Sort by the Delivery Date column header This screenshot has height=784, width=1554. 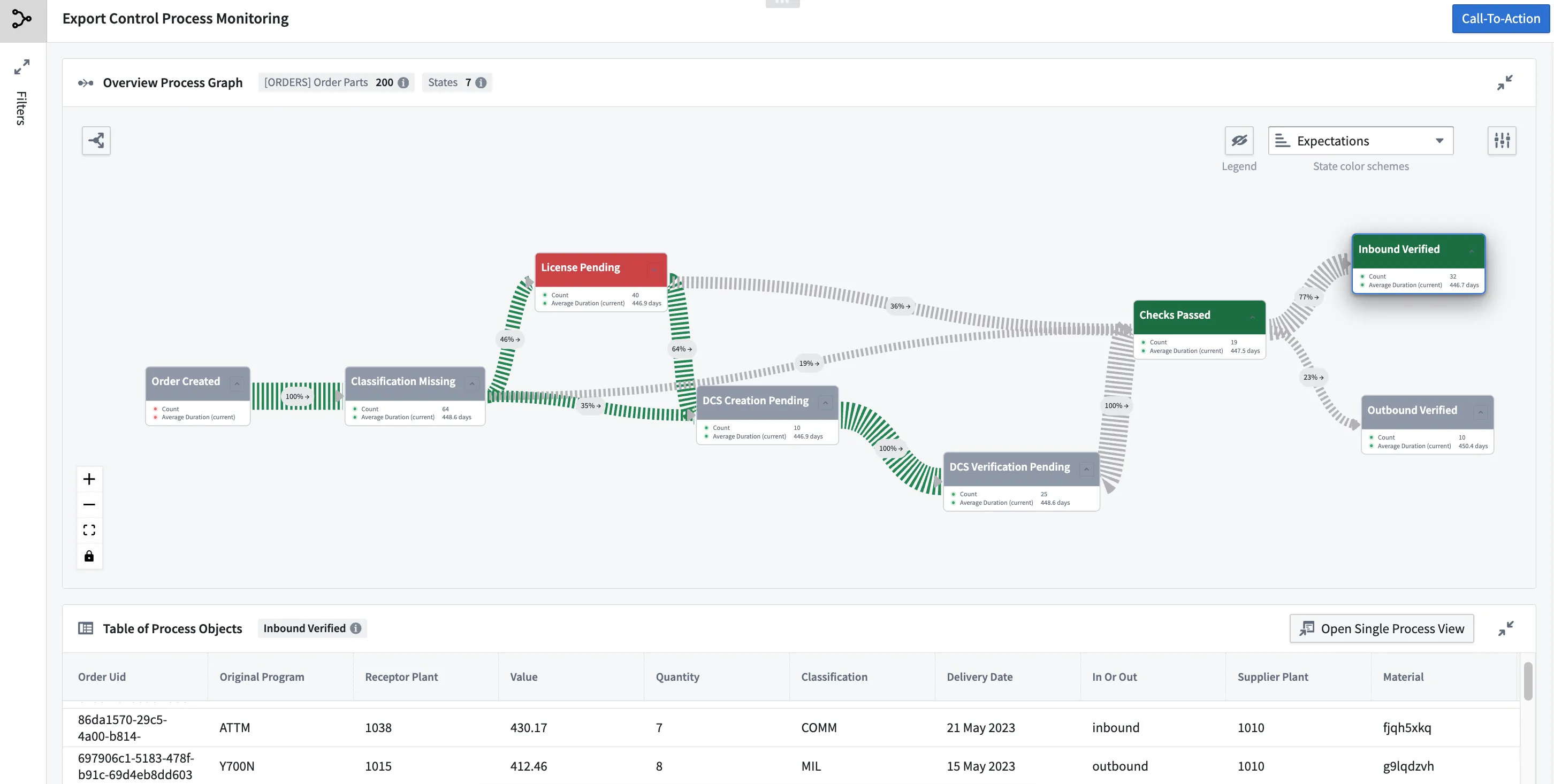pos(979,677)
